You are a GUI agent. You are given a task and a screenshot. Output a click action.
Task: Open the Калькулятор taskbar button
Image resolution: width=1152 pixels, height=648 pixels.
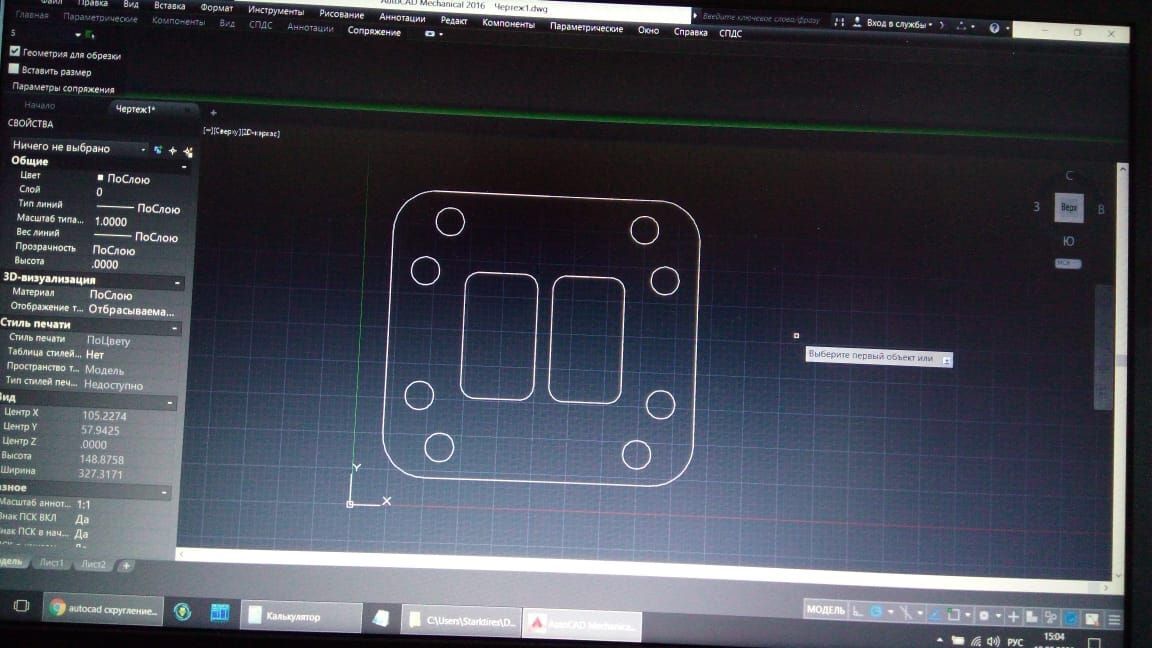[x=300, y=616]
